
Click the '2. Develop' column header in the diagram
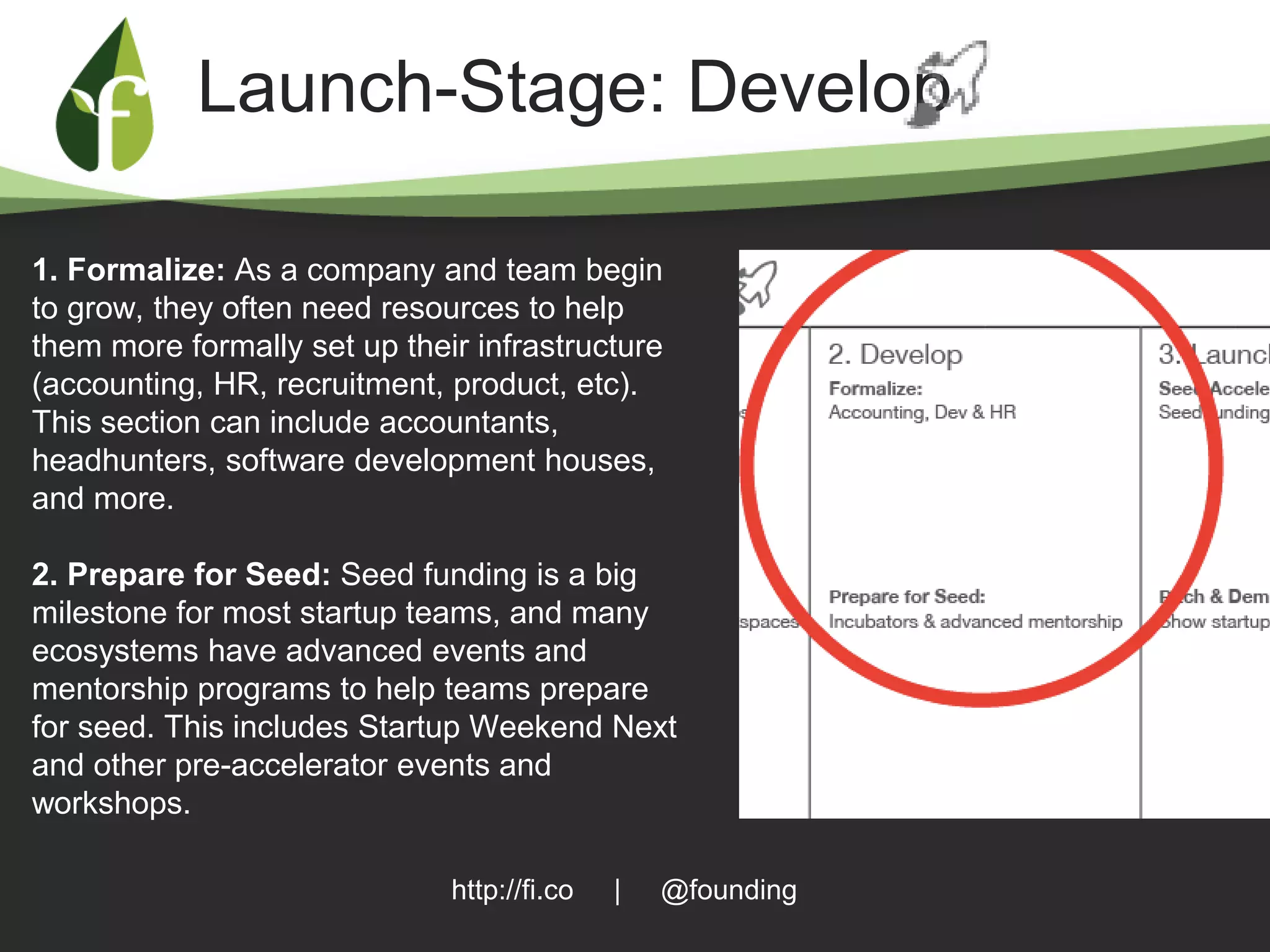[x=895, y=355]
